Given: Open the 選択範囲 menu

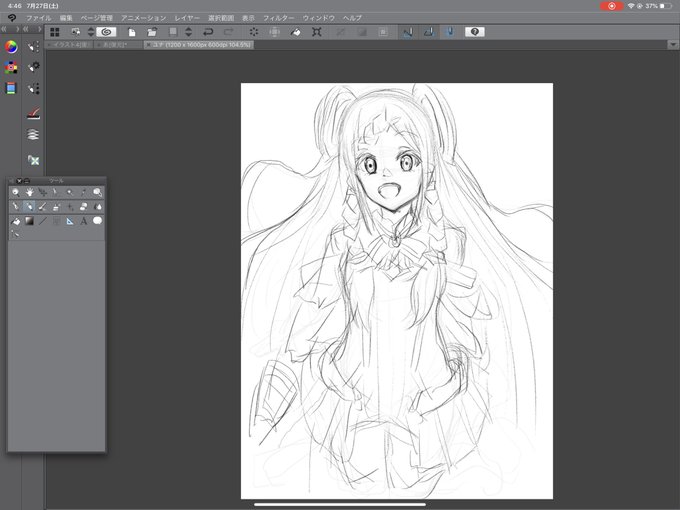Looking at the screenshot, I should pyautogui.click(x=221, y=18).
